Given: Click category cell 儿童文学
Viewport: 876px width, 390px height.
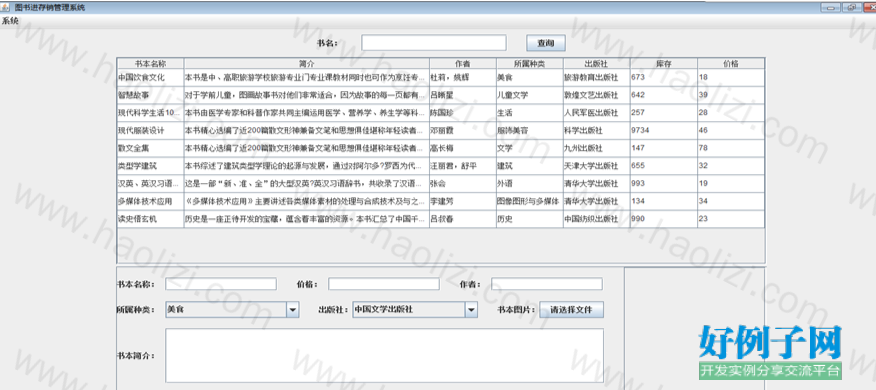Looking at the screenshot, I should tap(530, 96).
